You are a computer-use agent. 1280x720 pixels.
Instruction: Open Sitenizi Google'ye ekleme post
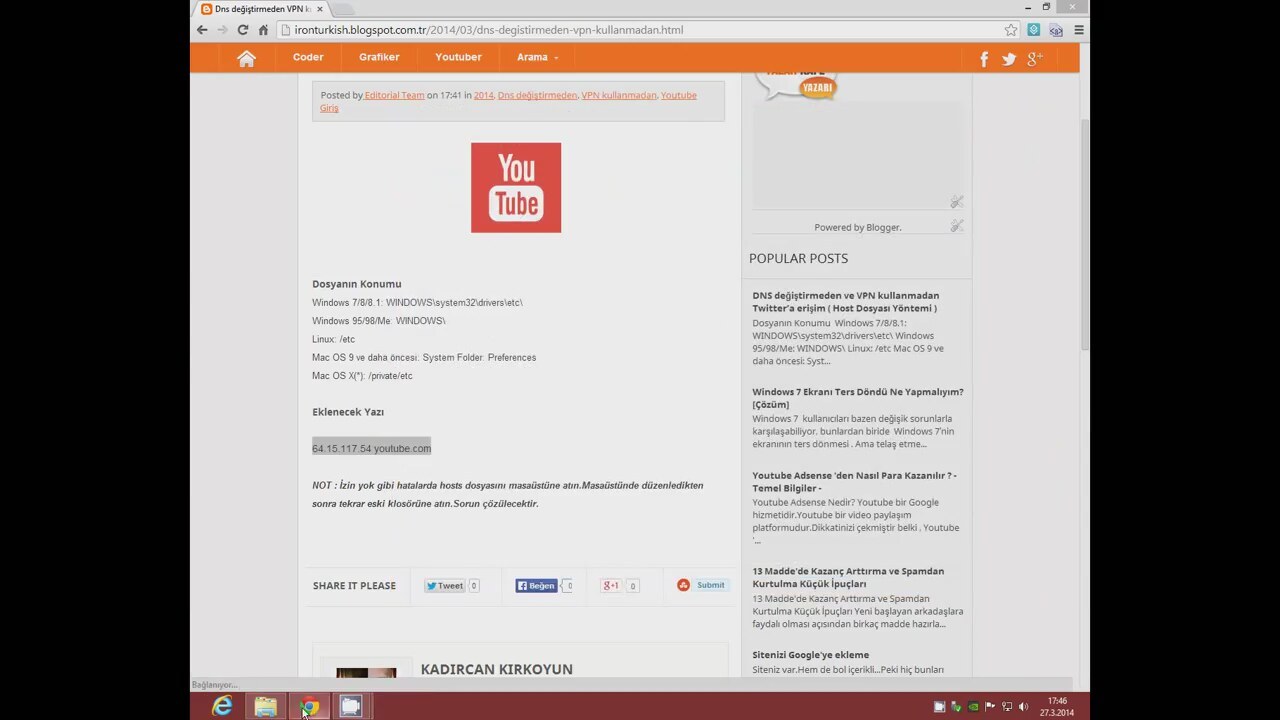[x=810, y=655]
